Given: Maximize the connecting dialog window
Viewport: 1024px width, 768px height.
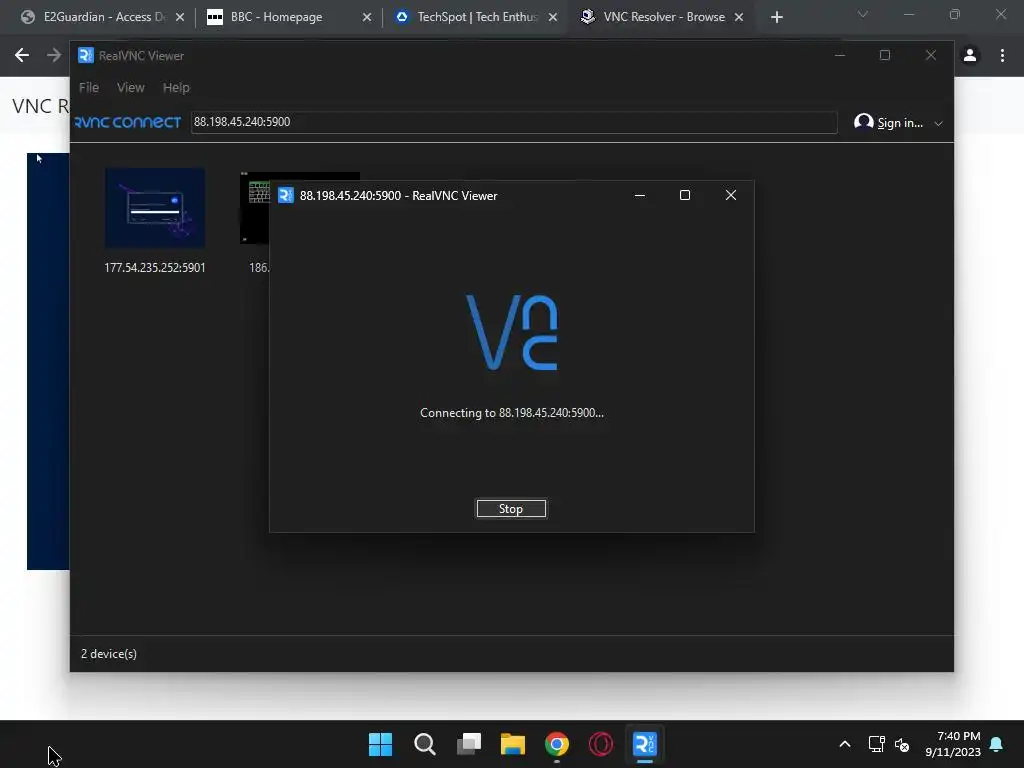Looking at the screenshot, I should coord(685,195).
